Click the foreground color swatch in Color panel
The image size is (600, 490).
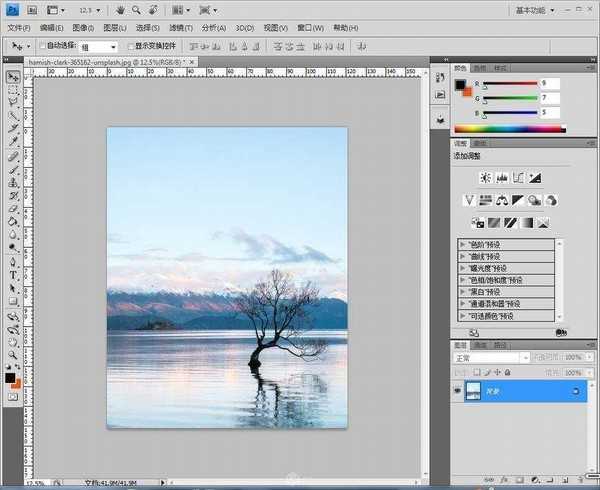point(460,84)
